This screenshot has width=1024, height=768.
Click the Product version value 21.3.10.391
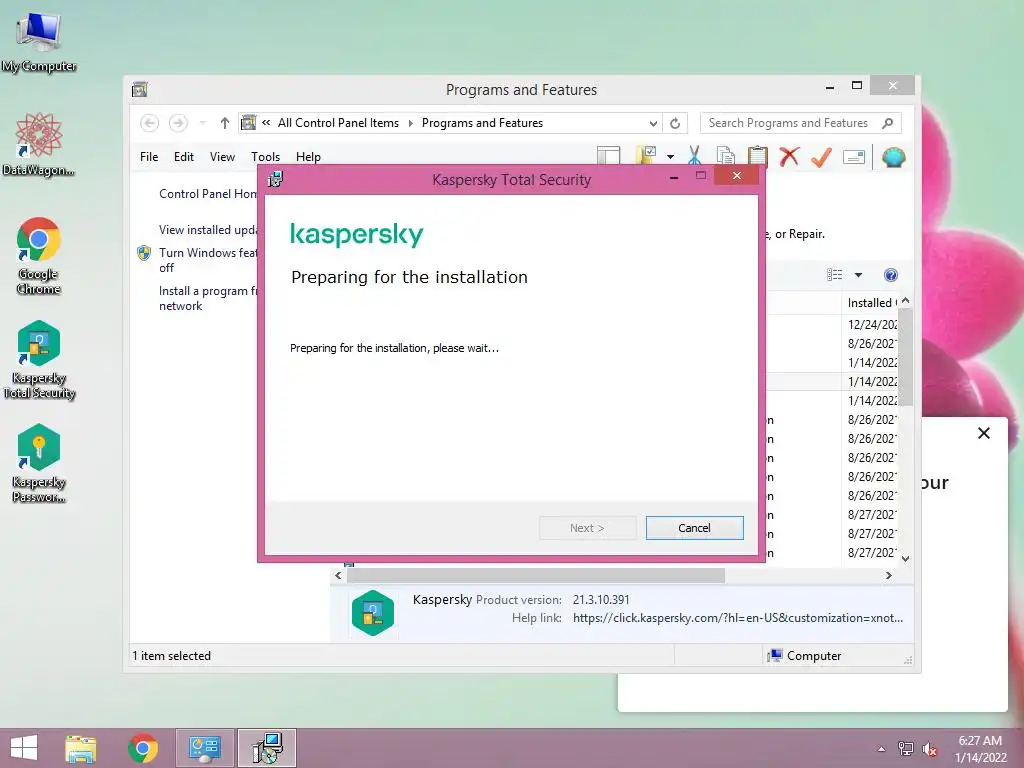(x=601, y=600)
